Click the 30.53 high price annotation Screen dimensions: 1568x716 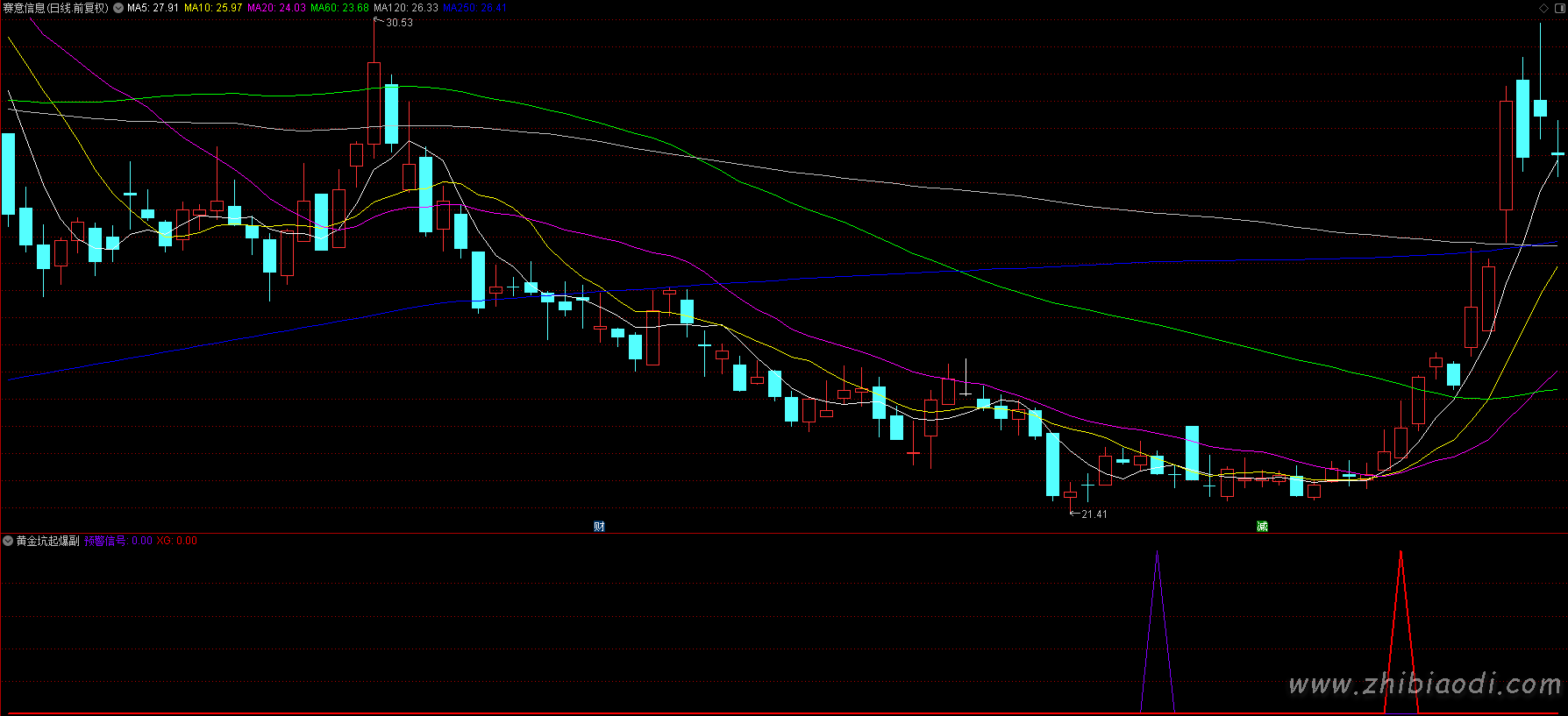click(399, 23)
